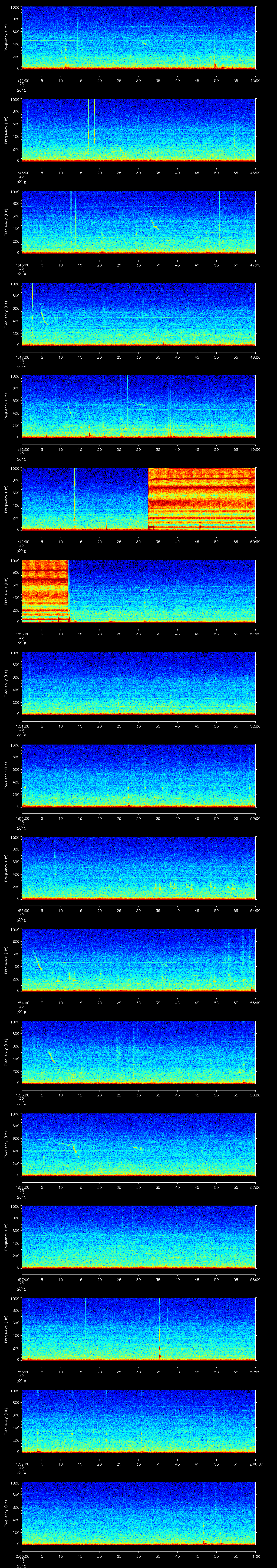
Task: Select the spectrogram panel starting at 1:47:00
Action: (x=139, y=314)
